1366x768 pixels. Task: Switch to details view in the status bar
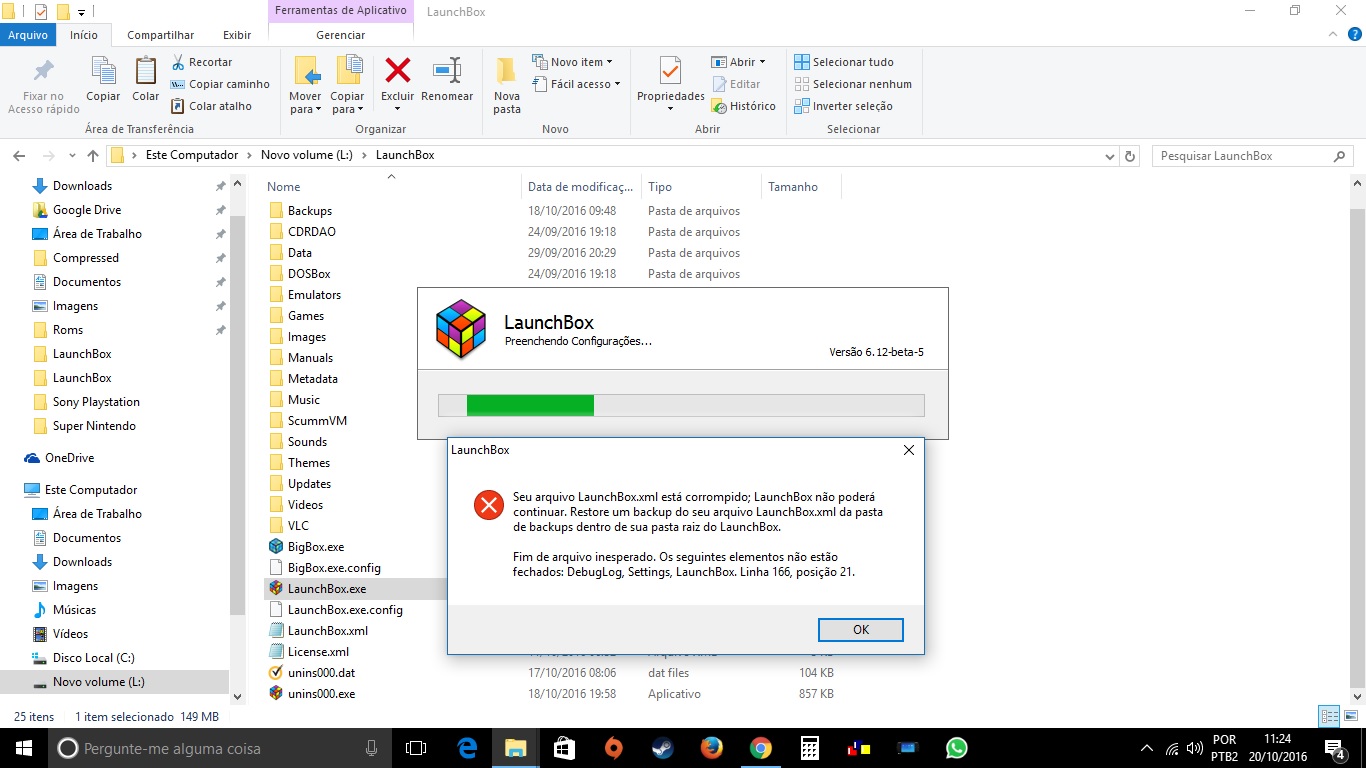coord(1329,716)
